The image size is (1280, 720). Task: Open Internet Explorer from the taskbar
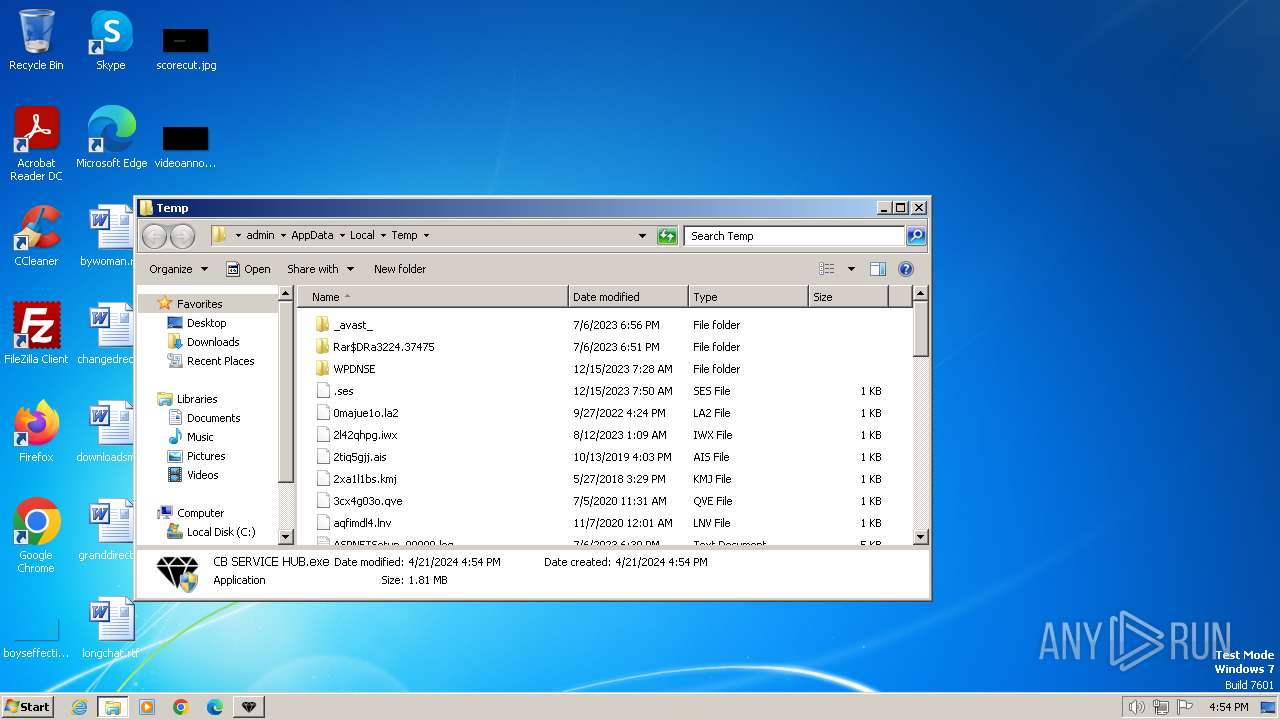tap(79, 707)
